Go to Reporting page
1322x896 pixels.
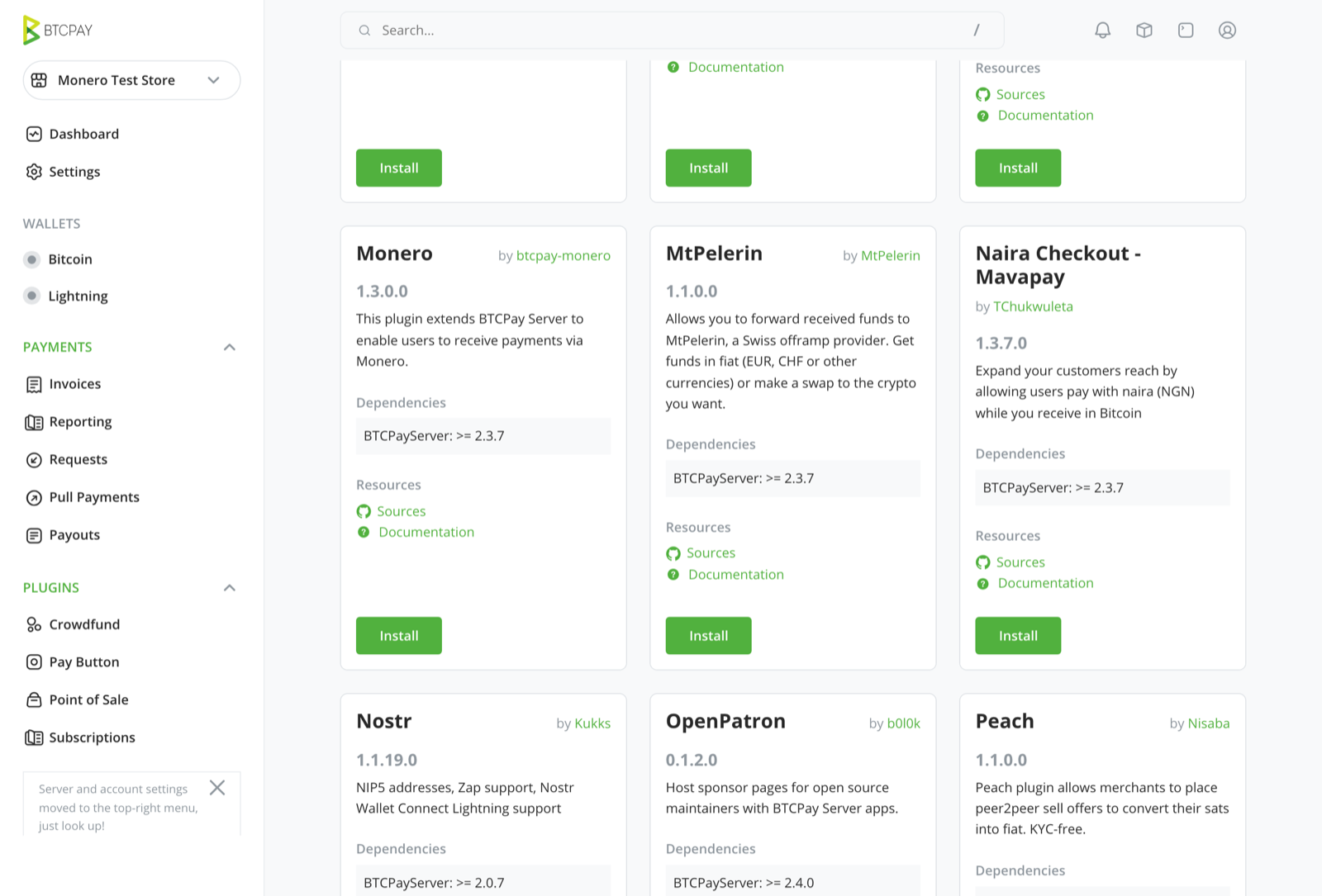click(x=80, y=422)
